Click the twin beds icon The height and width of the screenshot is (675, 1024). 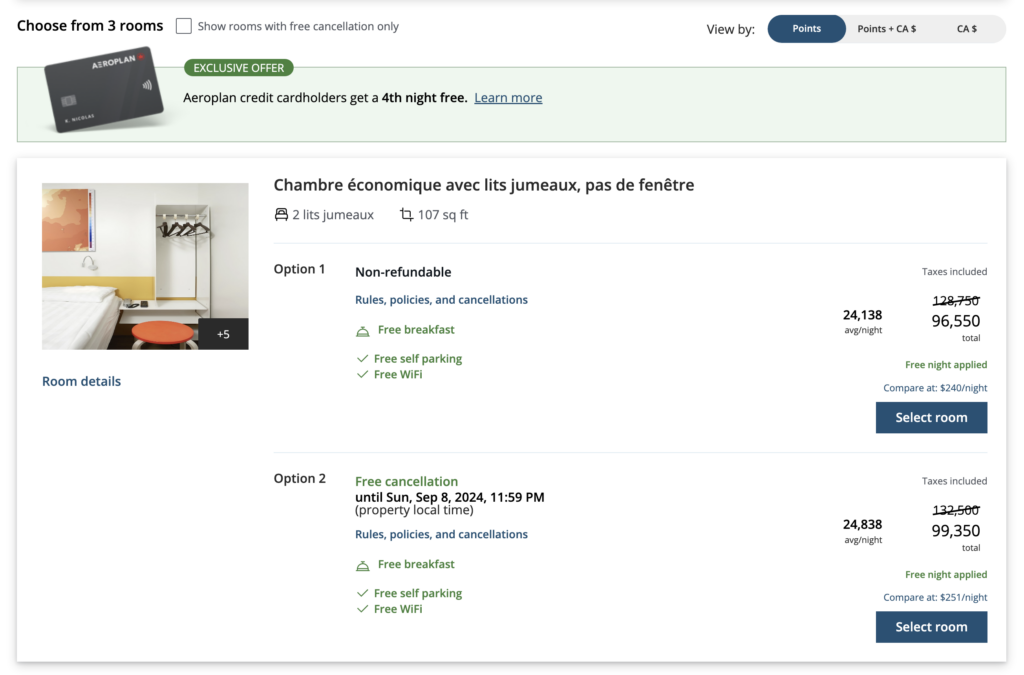pyautogui.click(x=281, y=215)
